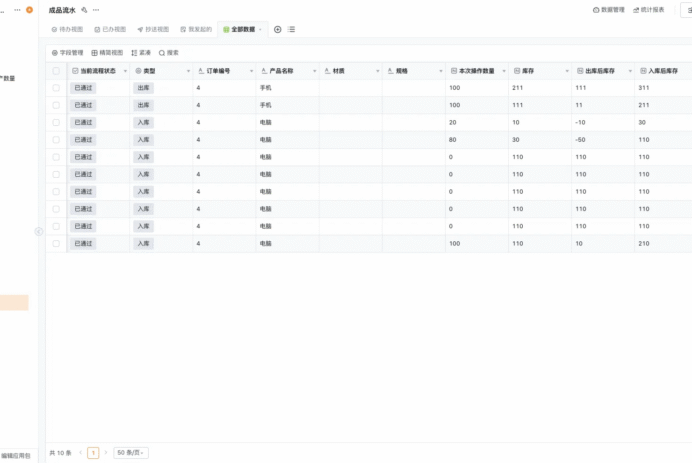This screenshot has width=692, height=463.
Task: Switch to the 抄送视图 tab
Action: pyautogui.click(x=153, y=30)
